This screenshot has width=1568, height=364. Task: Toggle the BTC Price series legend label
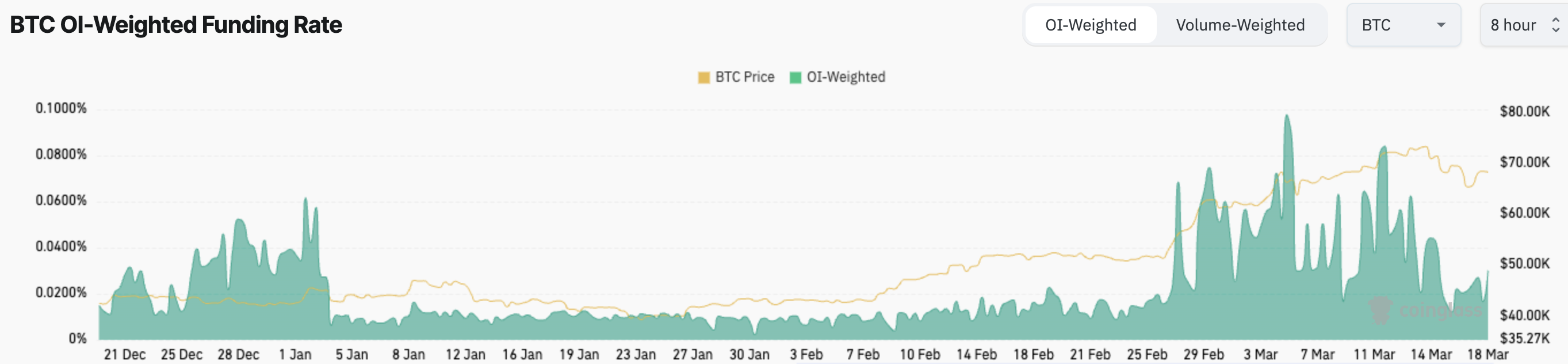(x=744, y=77)
